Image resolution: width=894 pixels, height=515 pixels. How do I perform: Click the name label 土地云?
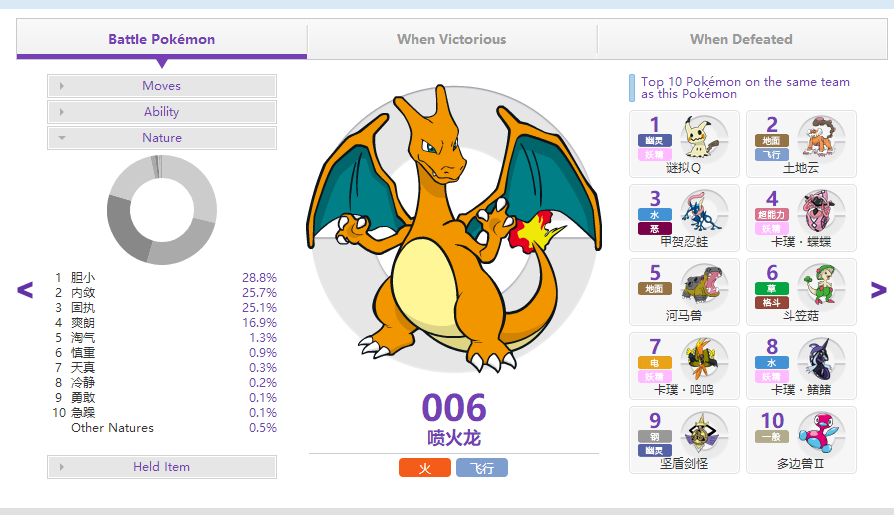(x=801, y=168)
